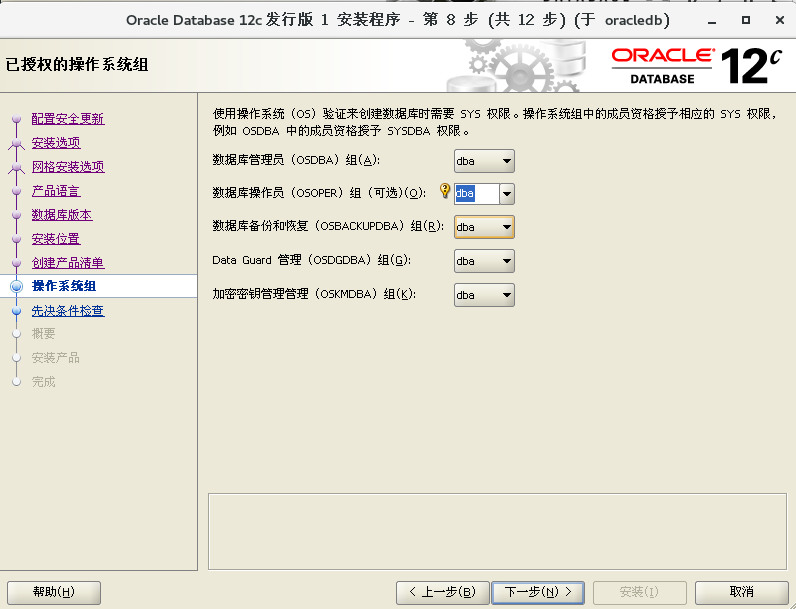Click the Oracle Database 12c logo
This screenshot has height=609, width=796.
pyautogui.click(x=696, y=66)
